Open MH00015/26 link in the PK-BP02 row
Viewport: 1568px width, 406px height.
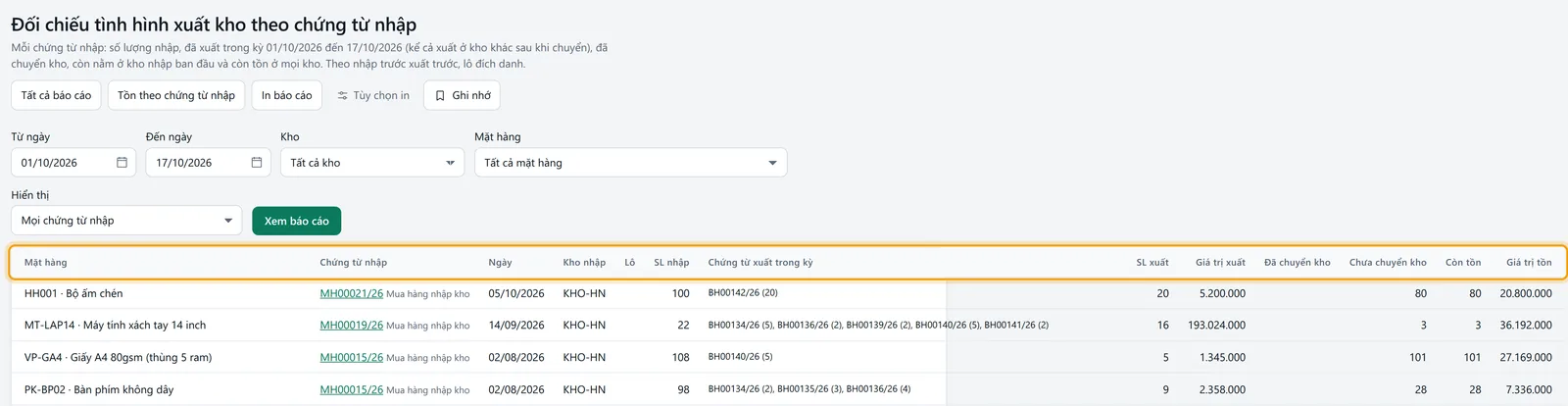(x=352, y=389)
